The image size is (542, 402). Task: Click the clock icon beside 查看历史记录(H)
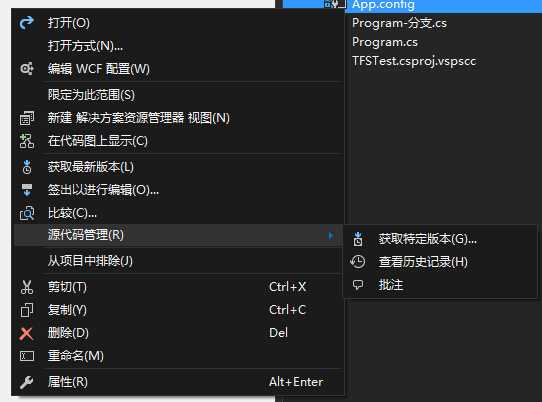click(357, 262)
